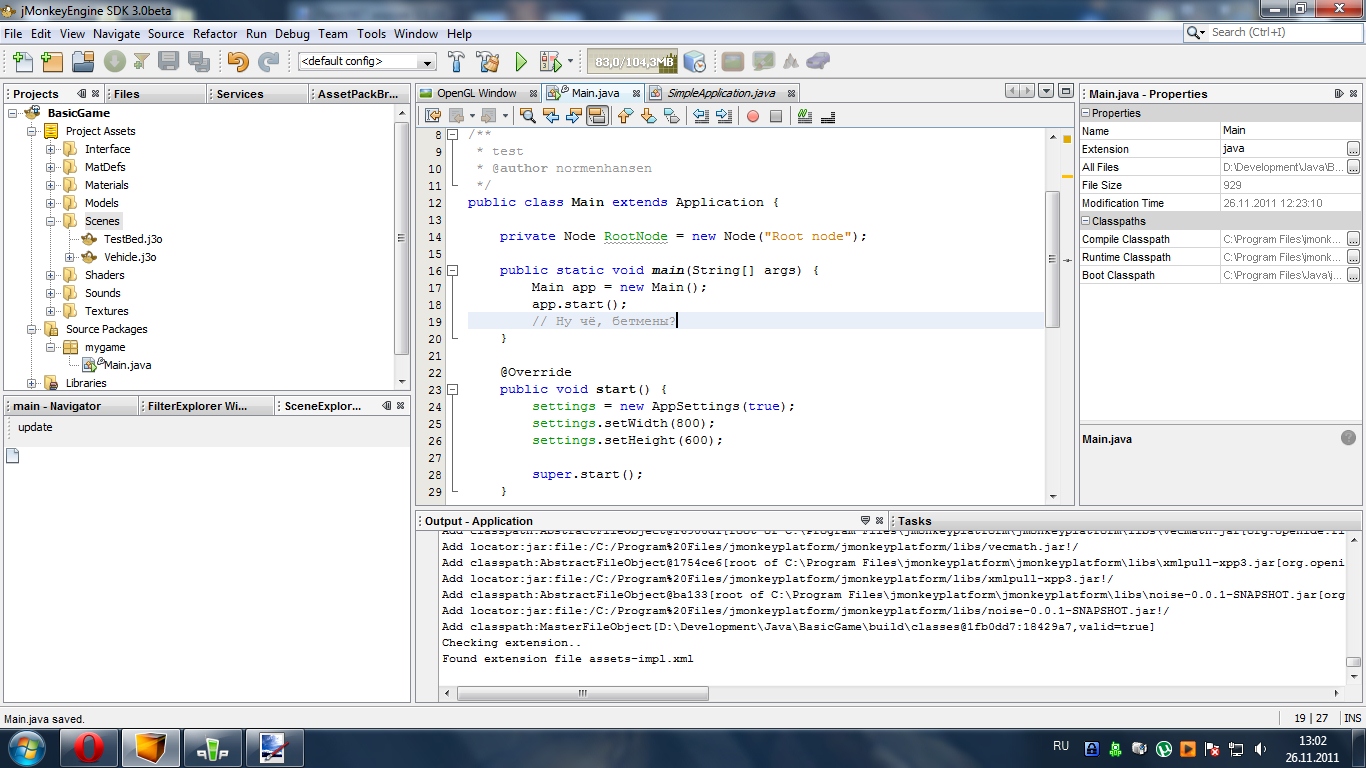Viewport: 1366px width, 768px height.
Task: Start macro recording with the red circle
Action: (753, 116)
